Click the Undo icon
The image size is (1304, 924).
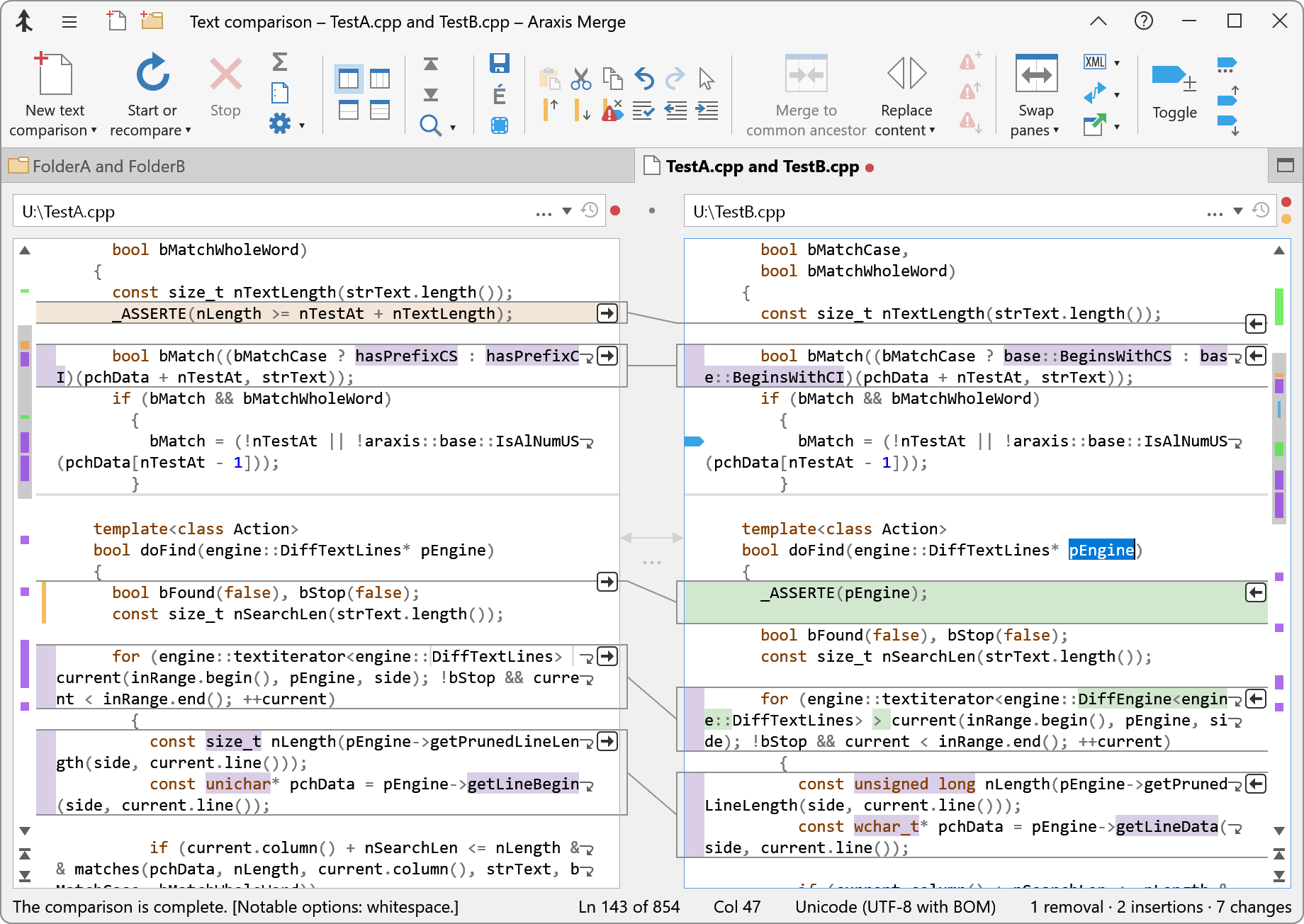coord(643,78)
